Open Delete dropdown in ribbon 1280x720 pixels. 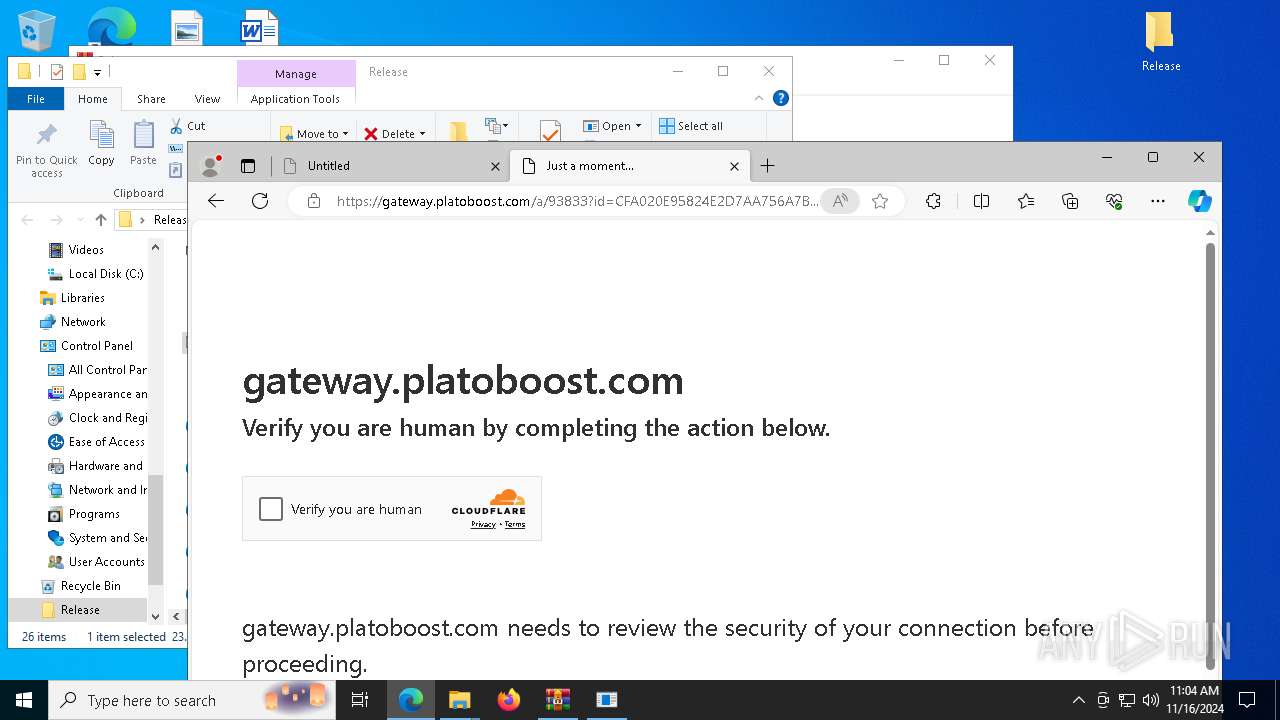(x=394, y=133)
